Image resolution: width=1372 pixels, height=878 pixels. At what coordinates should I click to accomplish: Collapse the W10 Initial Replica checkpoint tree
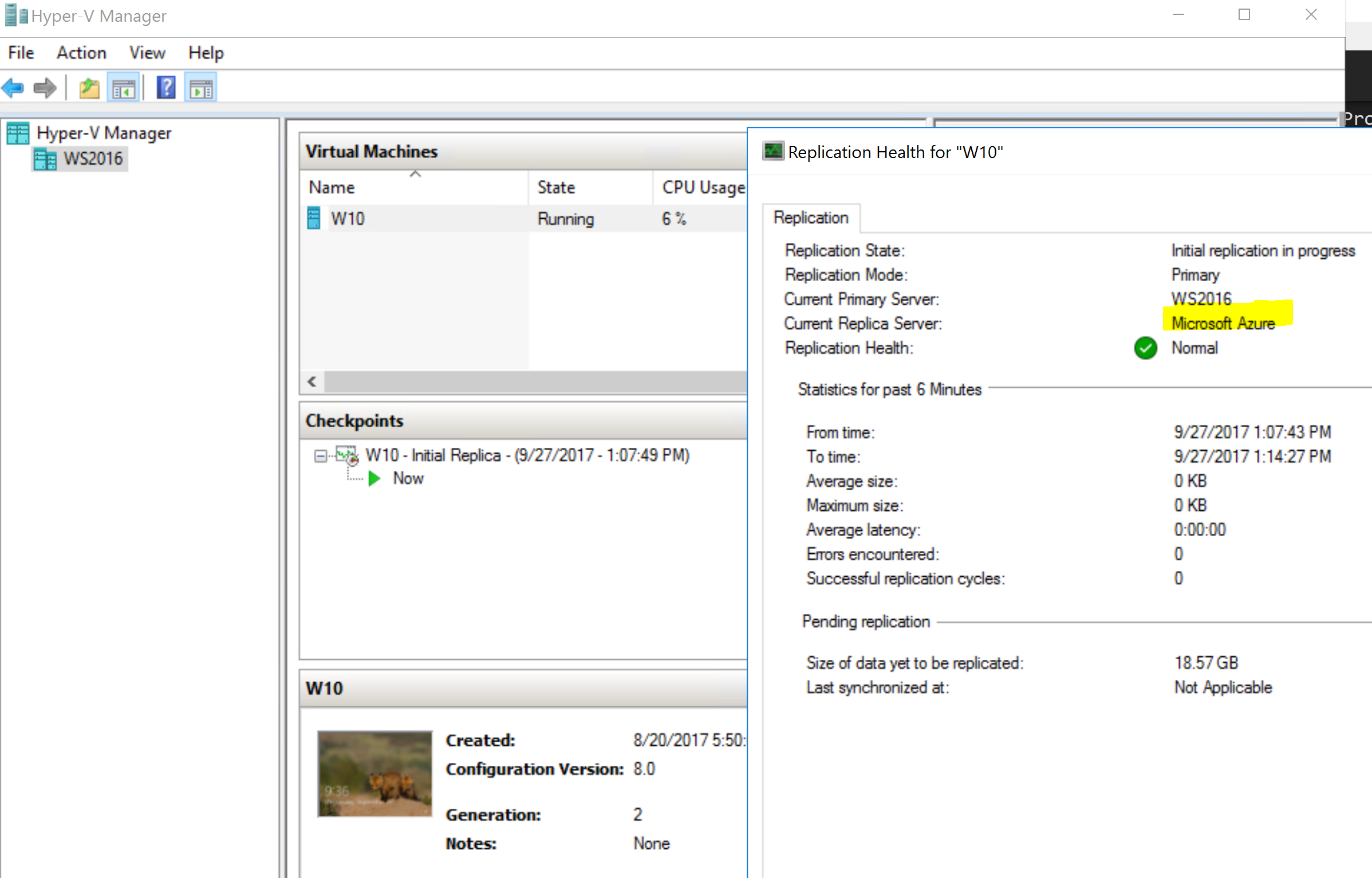pyautogui.click(x=321, y=456)
